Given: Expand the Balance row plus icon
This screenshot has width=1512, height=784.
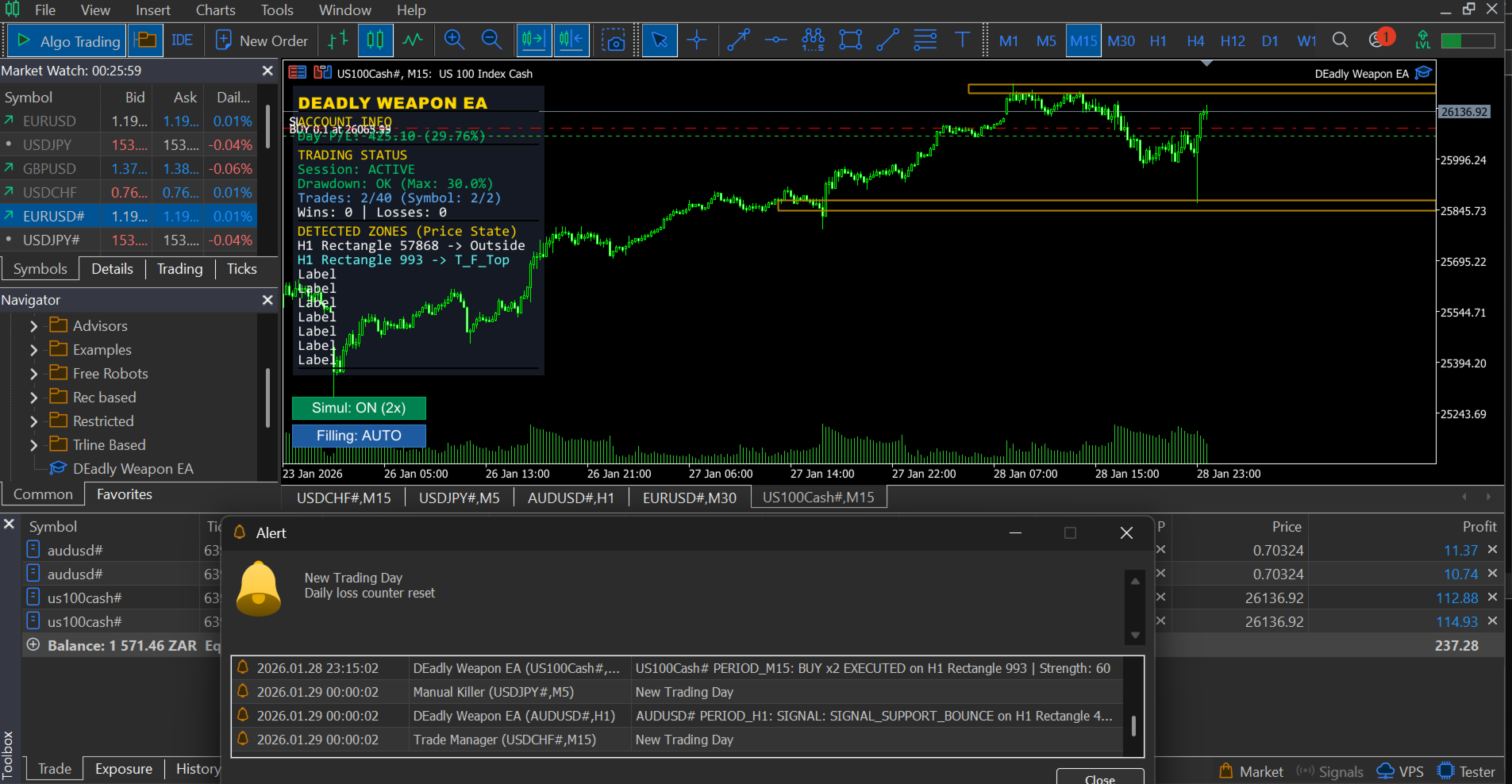Looking at the screenshot, I should coord(33,644).
